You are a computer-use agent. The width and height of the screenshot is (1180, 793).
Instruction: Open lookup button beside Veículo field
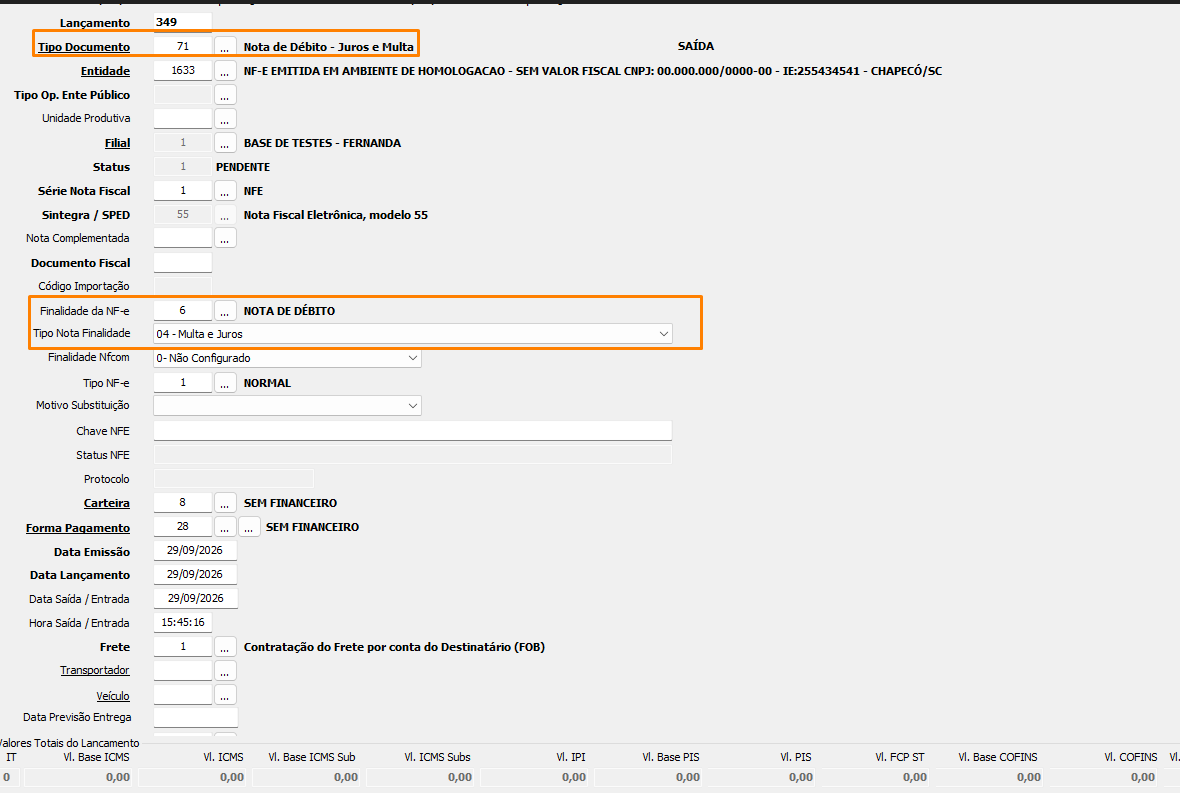(x=225, y=694)
